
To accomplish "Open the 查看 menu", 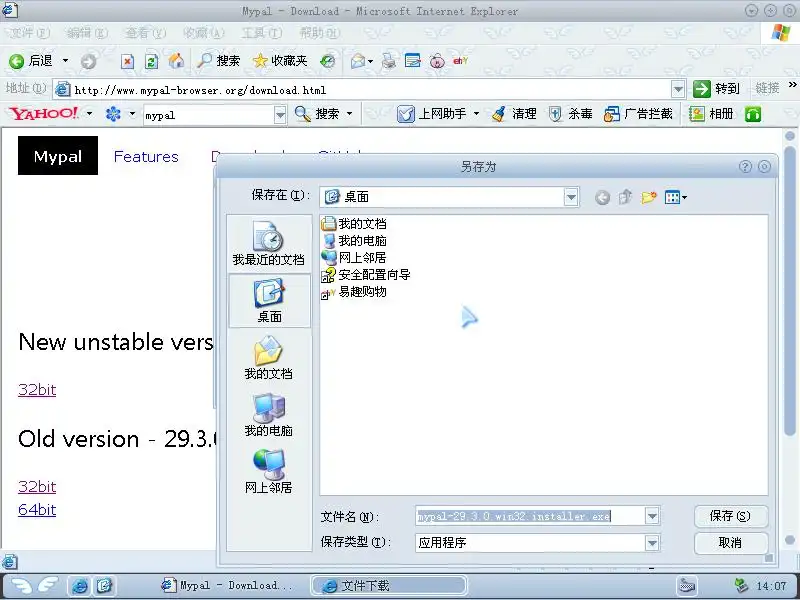I will (x=145, y=33).
